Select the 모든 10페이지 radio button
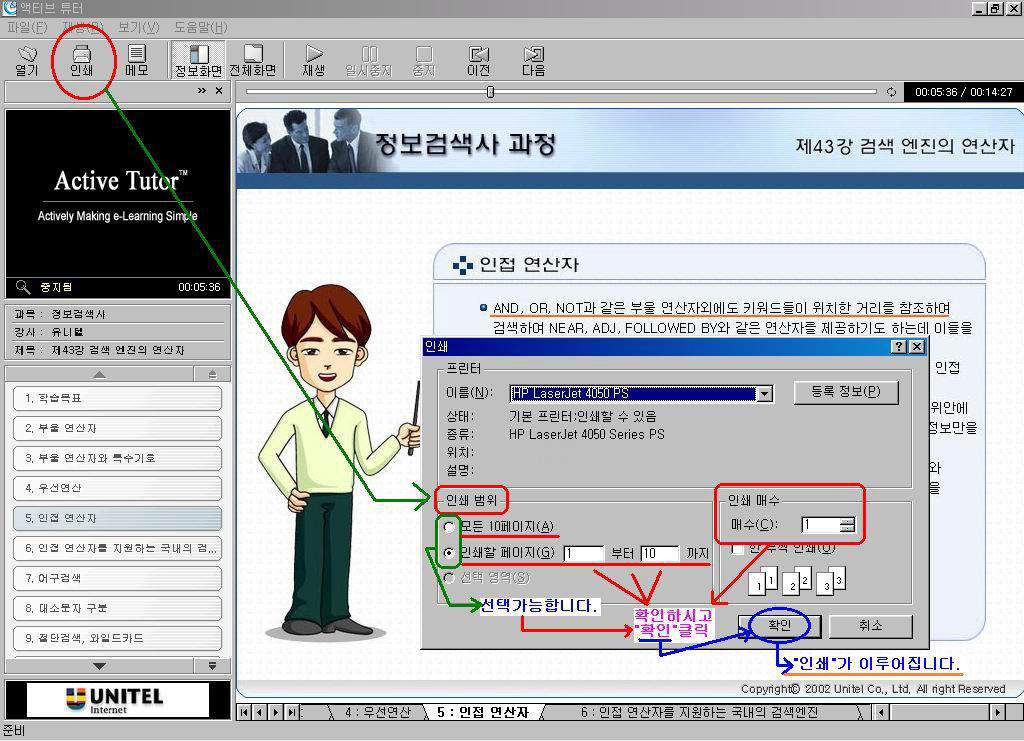 [x=450, y=527]
